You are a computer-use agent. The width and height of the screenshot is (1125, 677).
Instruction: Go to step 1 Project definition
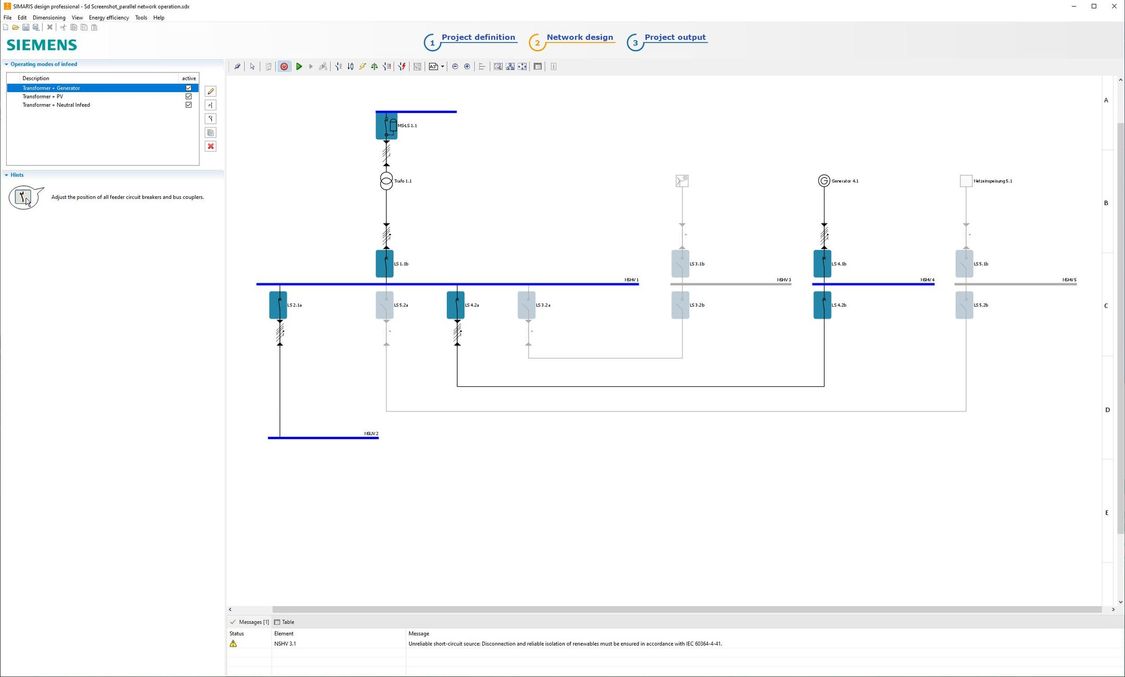(x=477, y=37)
